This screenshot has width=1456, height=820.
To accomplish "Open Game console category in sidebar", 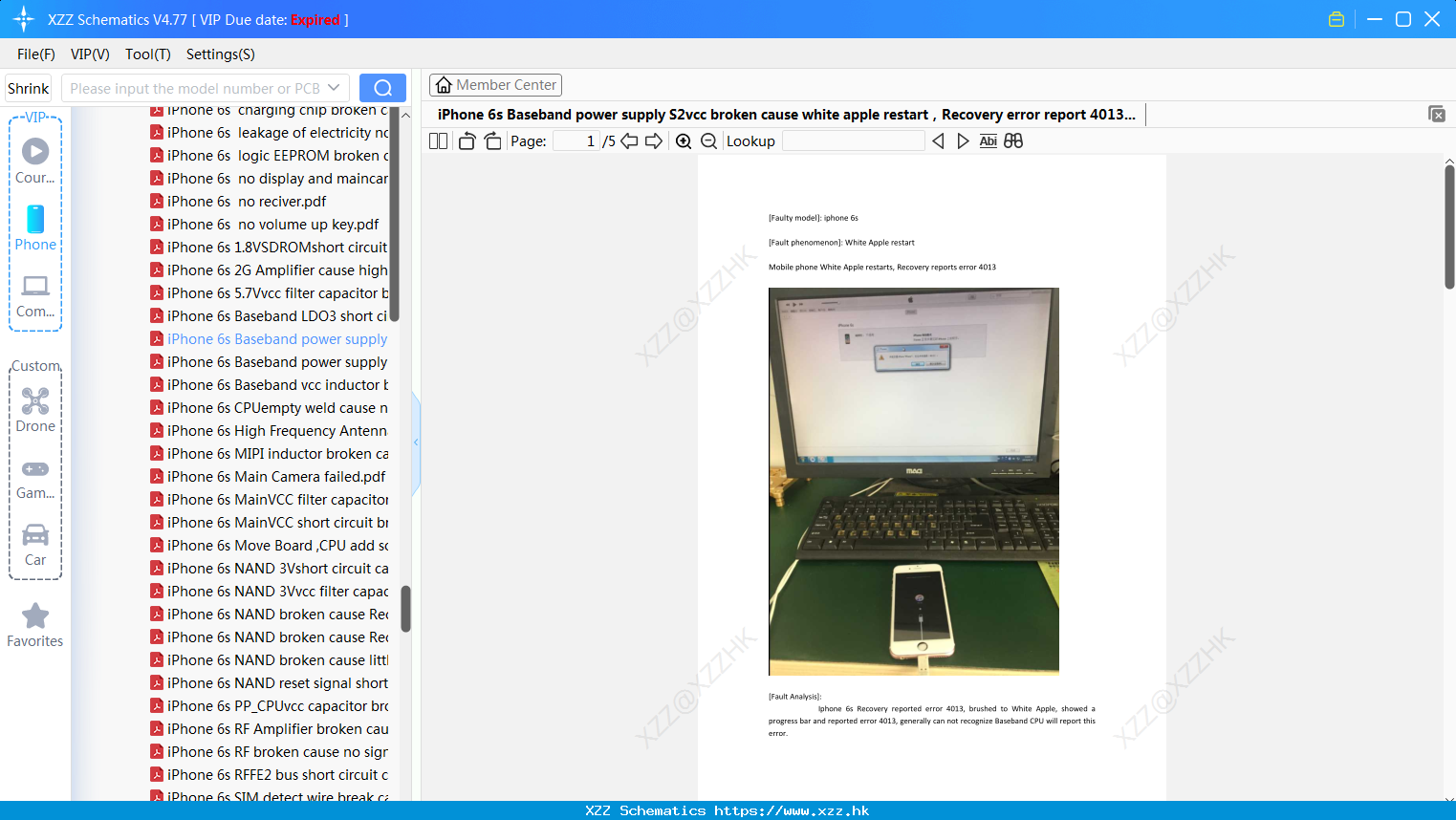I will coord(35,479).
